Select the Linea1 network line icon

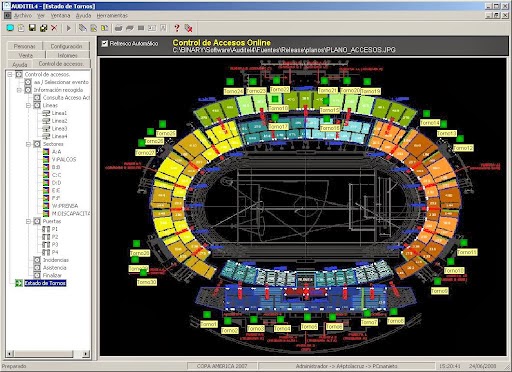pos(46,113)
